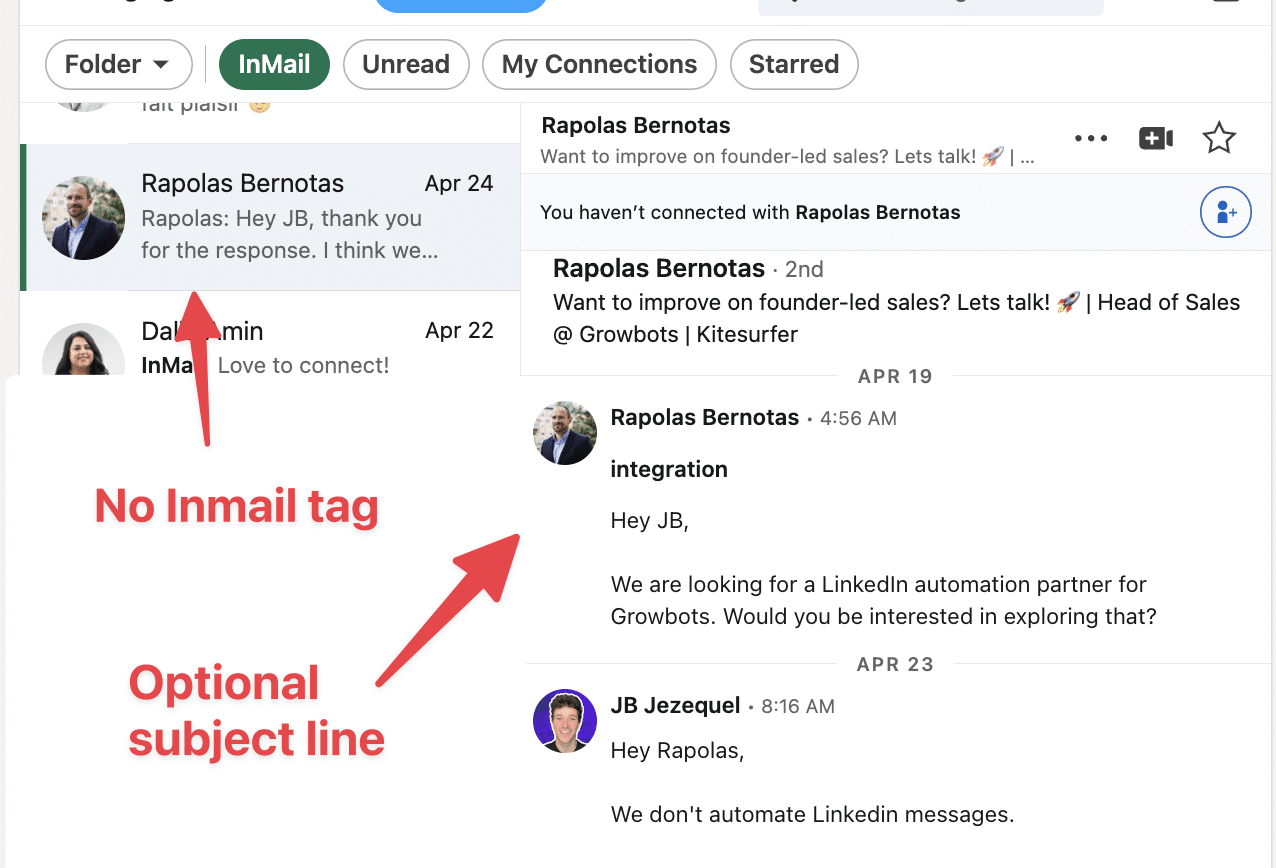
Task: Star the Rapolas Bernotas conversation
Action: (1219, 138)
